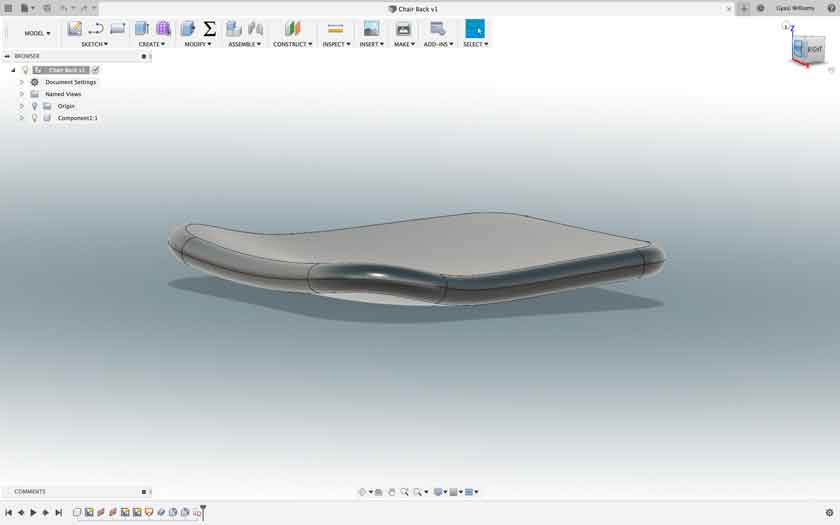840x525 pixels.
Task: Open the Scripts and Add-Ins icon
Action: (438, 29)
